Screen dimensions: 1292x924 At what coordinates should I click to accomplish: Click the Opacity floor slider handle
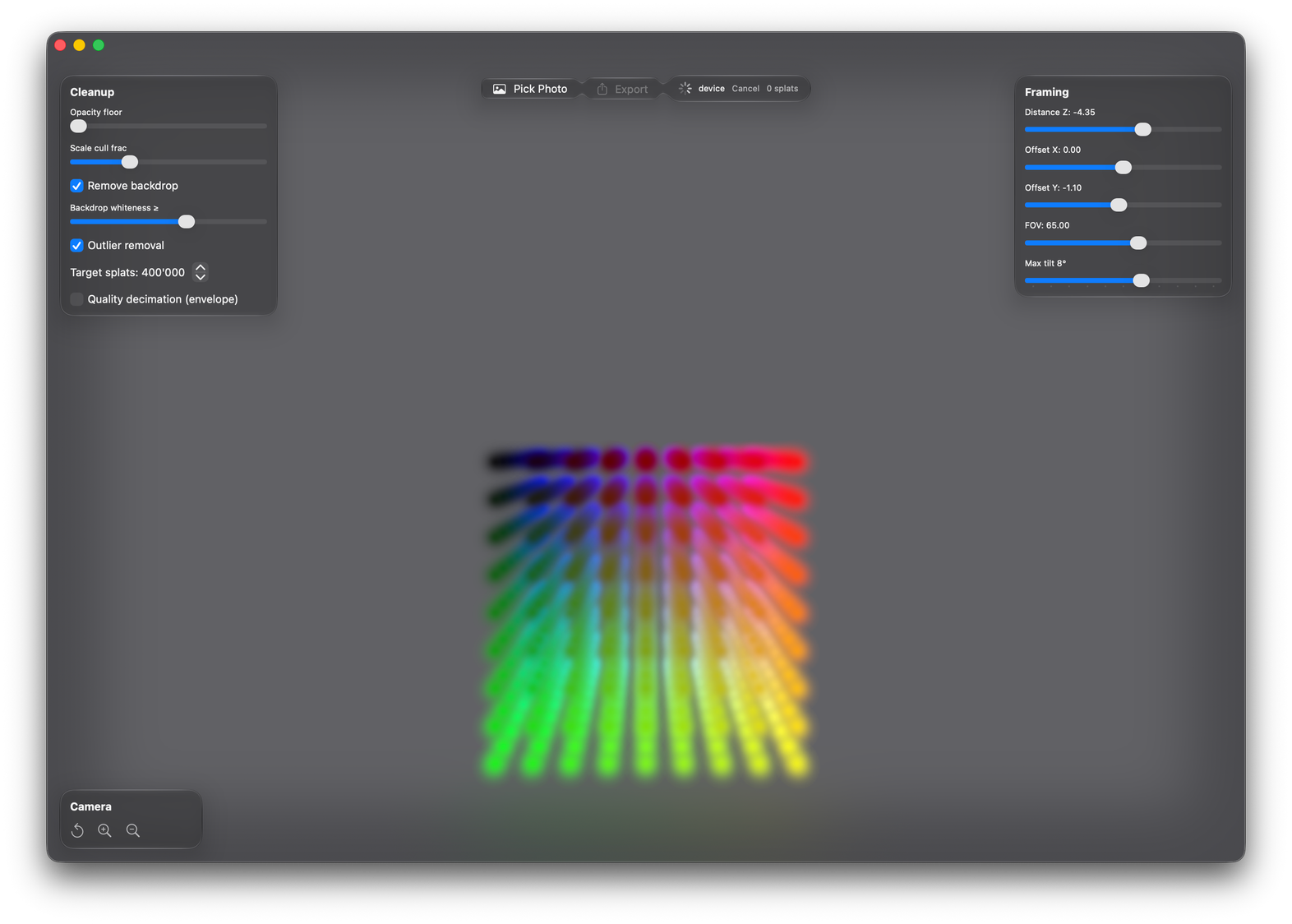[x=78, y=126]
